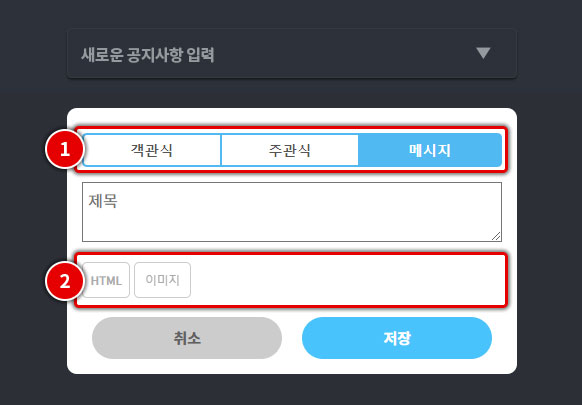Select the 주관식 question type tab
The height and width of the screenshot is (405, 582).
pos(290,150)
